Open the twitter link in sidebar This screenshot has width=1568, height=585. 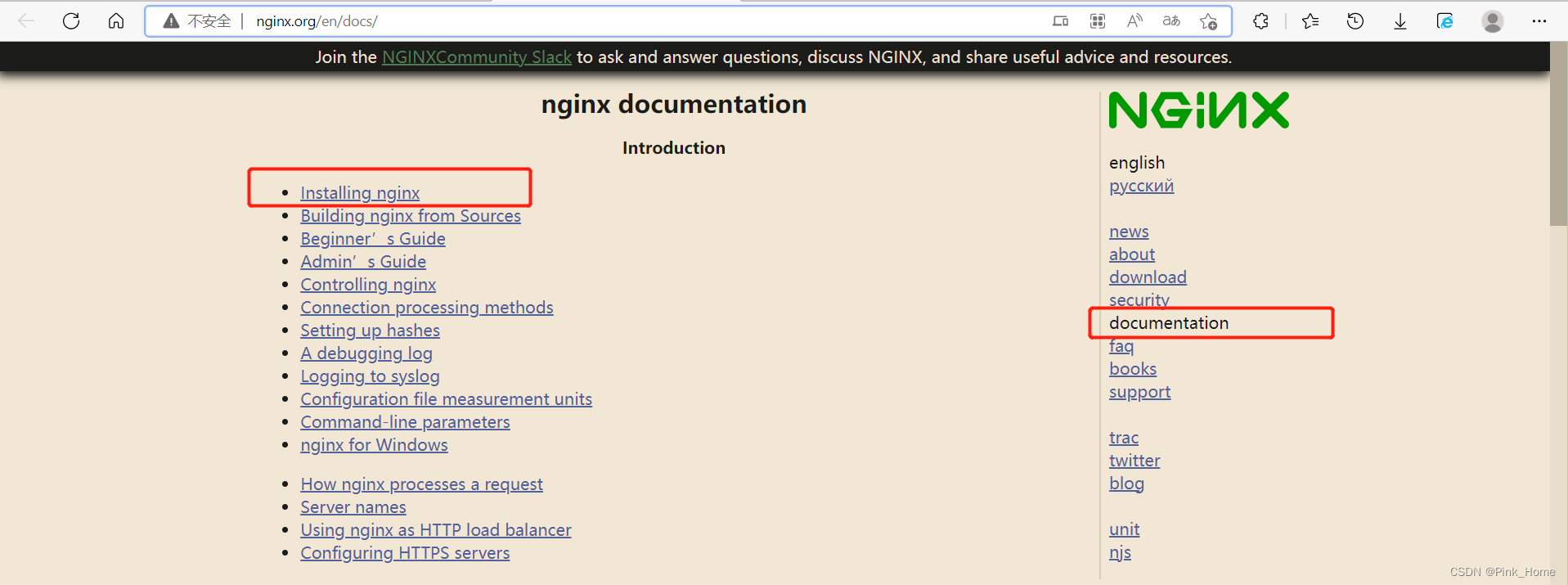(1134, 461)
